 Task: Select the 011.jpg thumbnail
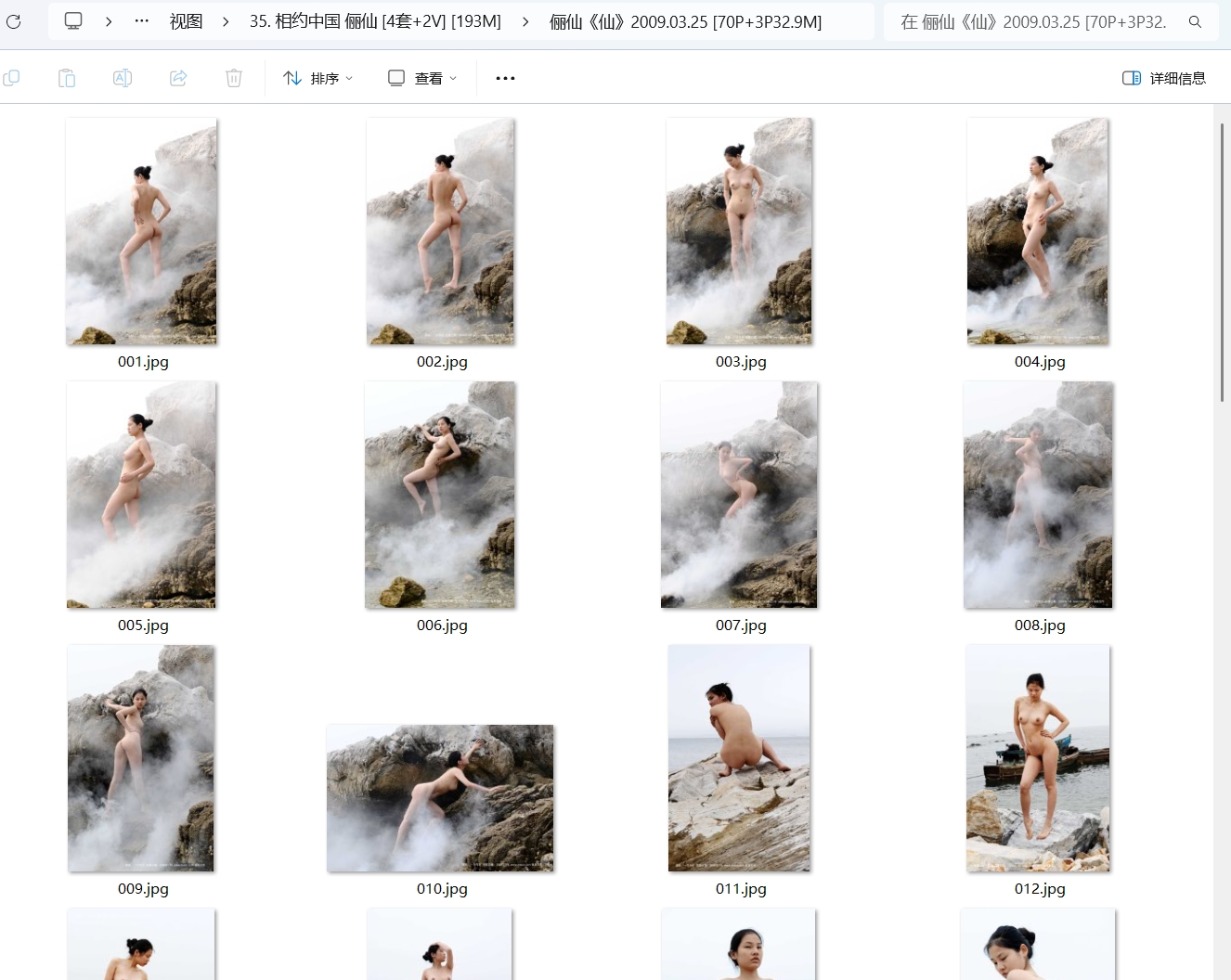point(739,758)
